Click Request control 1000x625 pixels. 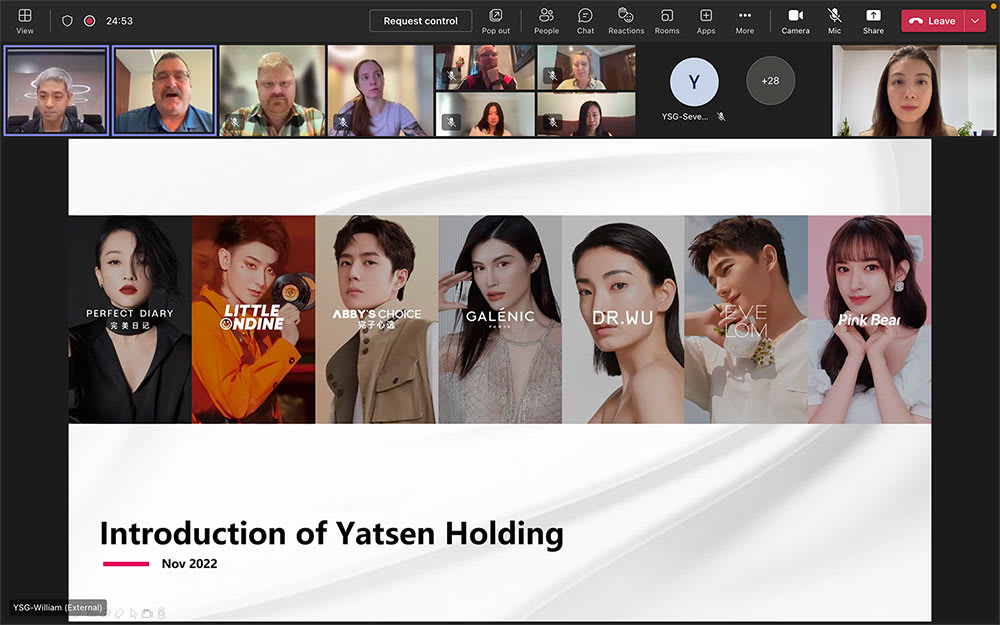(420, 21)
